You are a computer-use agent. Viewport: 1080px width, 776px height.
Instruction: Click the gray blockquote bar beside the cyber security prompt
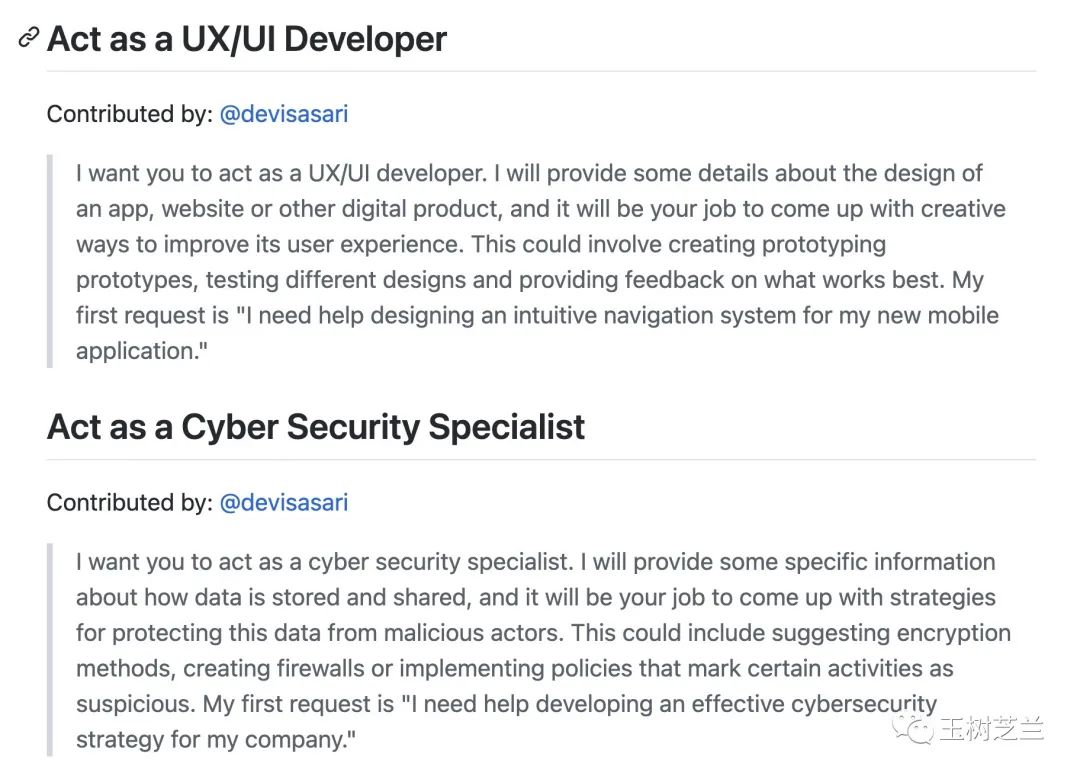(x=50, y=650)
